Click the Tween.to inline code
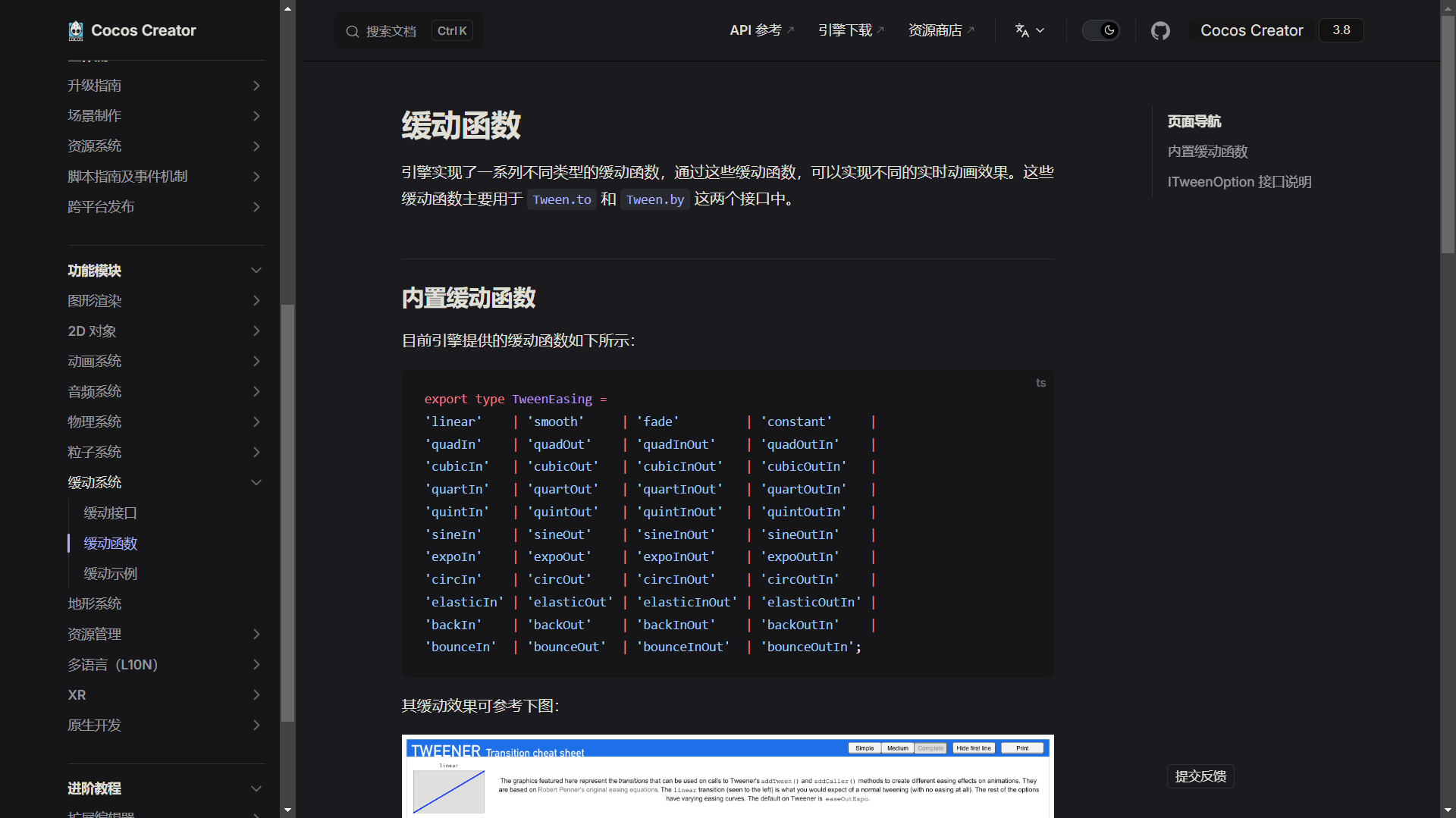This screenshot has width=1456, height=818. 561,199
